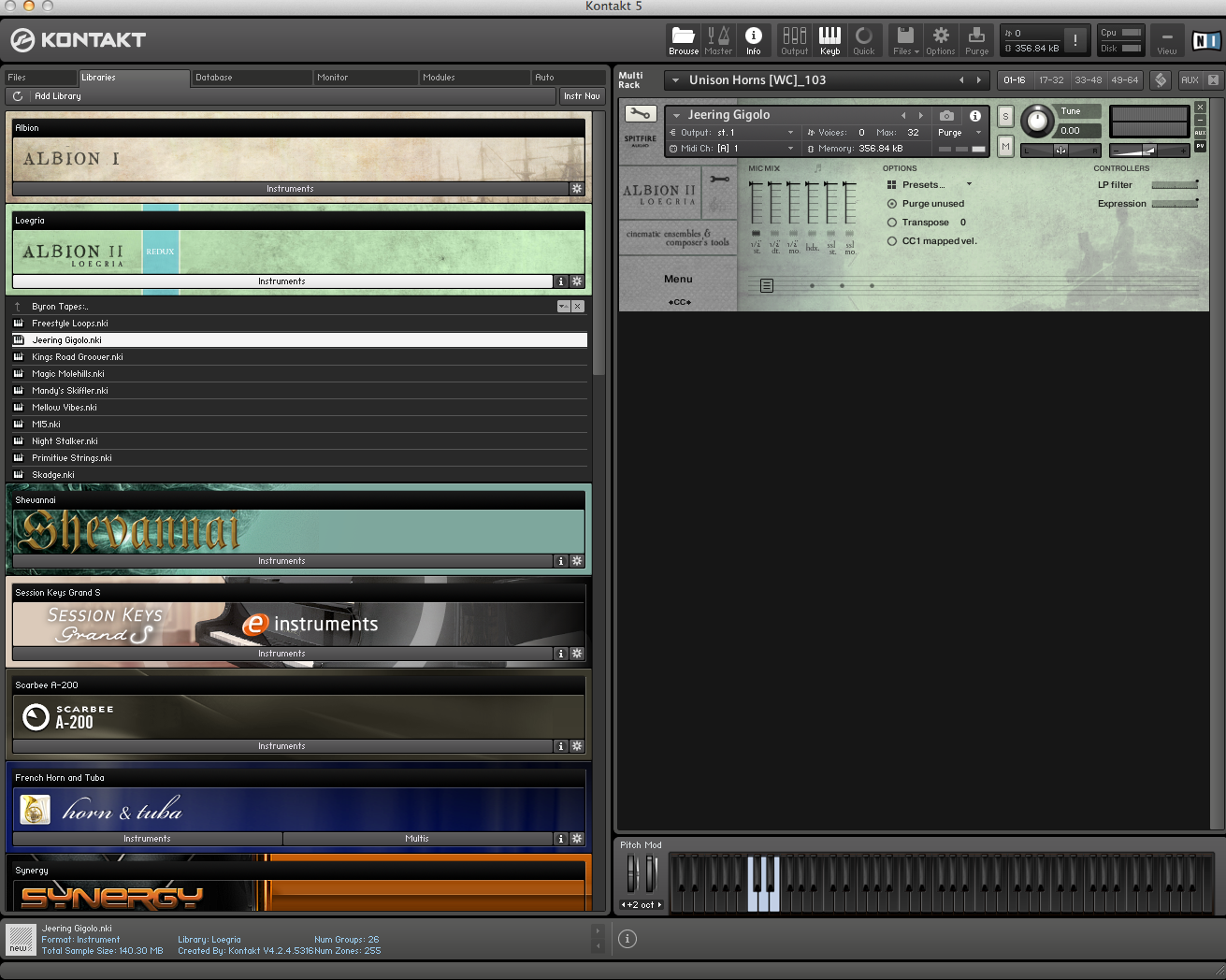The height and width of the screenshot is (980, 1226).
Task: Click the panic exclamation button
Action: [x=1075, y=40]
